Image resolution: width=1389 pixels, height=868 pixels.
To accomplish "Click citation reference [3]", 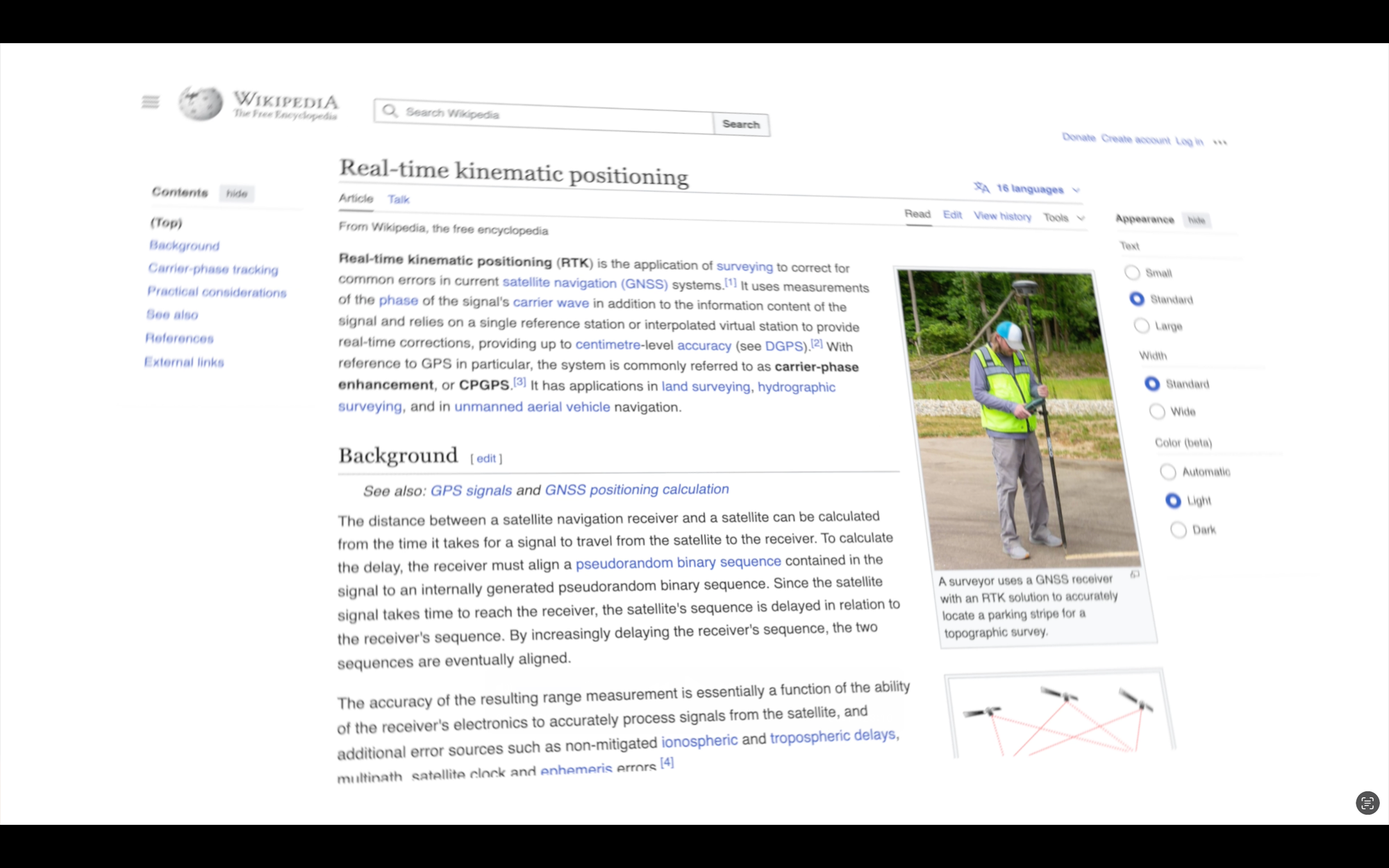I will (519, 382).
